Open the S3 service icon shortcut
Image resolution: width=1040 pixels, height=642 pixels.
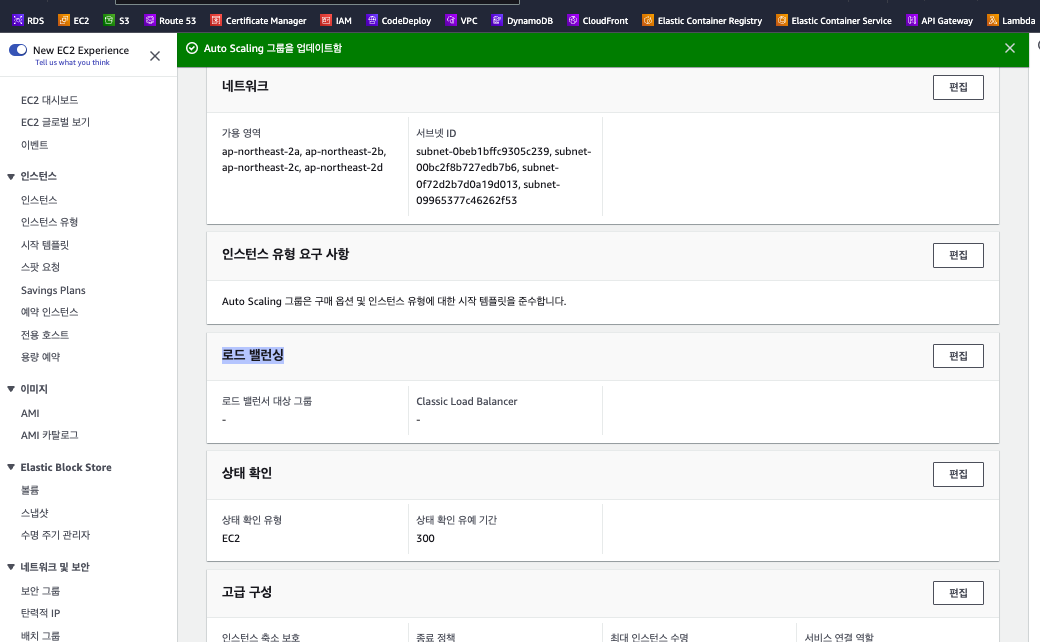coord(109,21)
